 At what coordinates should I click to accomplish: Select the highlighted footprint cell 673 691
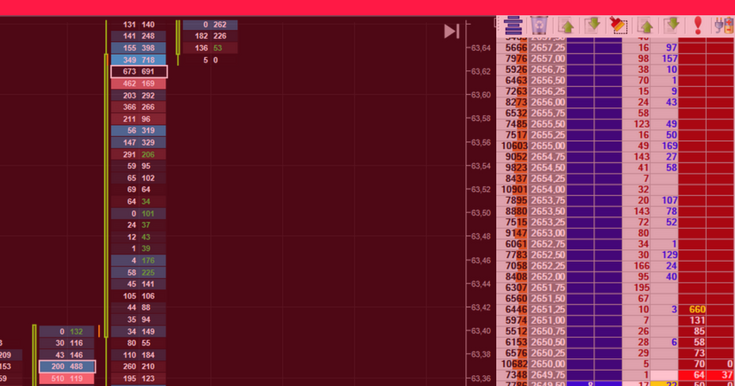point(139,72)
